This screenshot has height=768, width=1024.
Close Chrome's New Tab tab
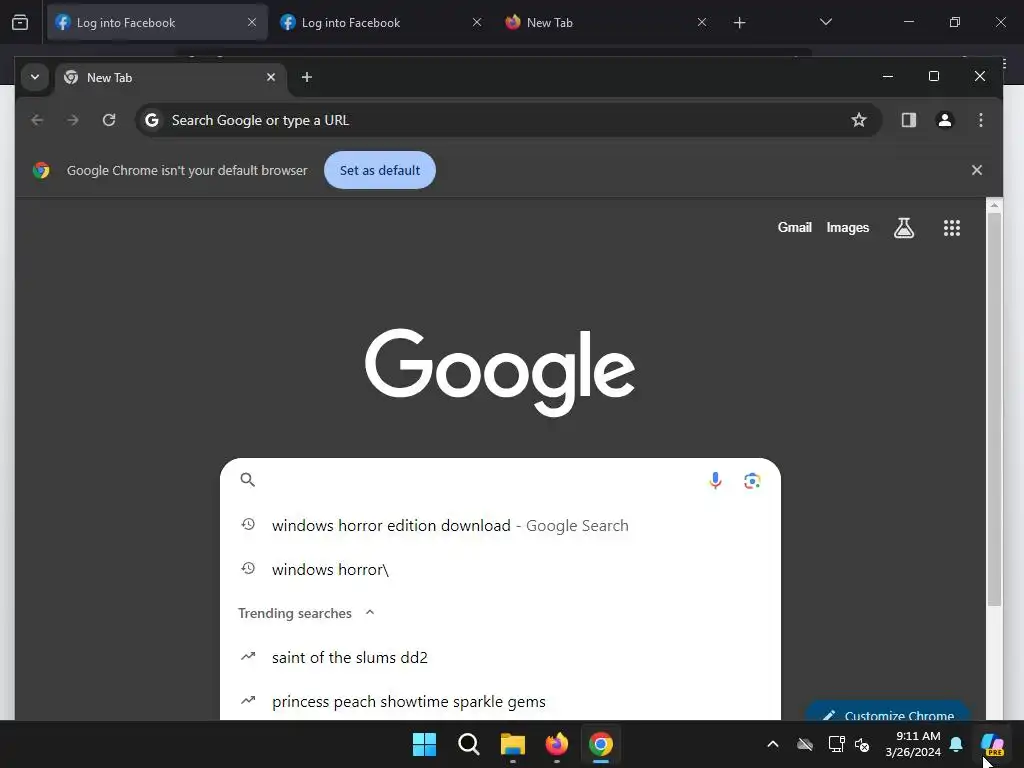[x=270, y=77]
